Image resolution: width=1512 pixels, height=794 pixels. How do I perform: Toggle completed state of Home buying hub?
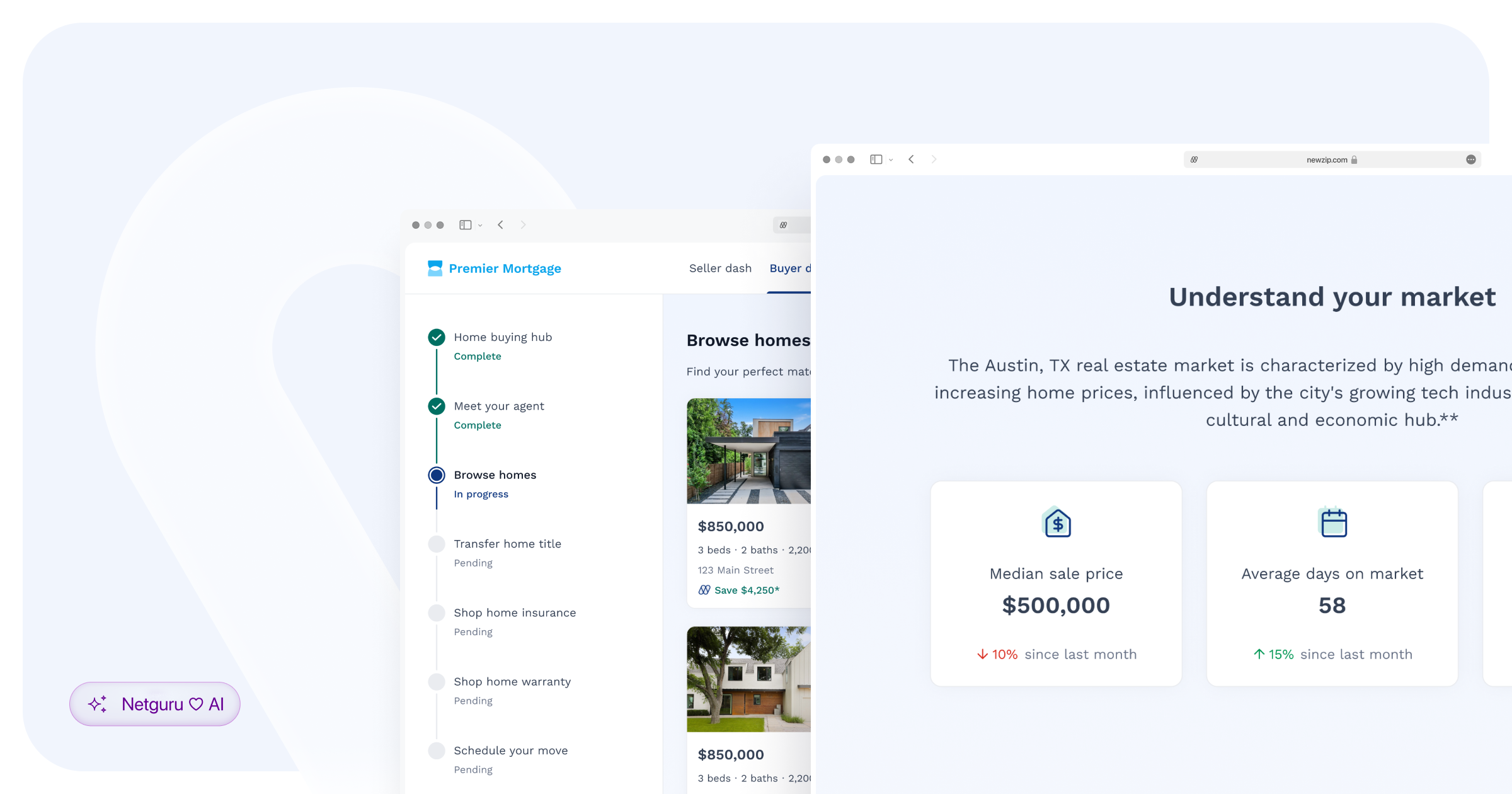point(437,337)
